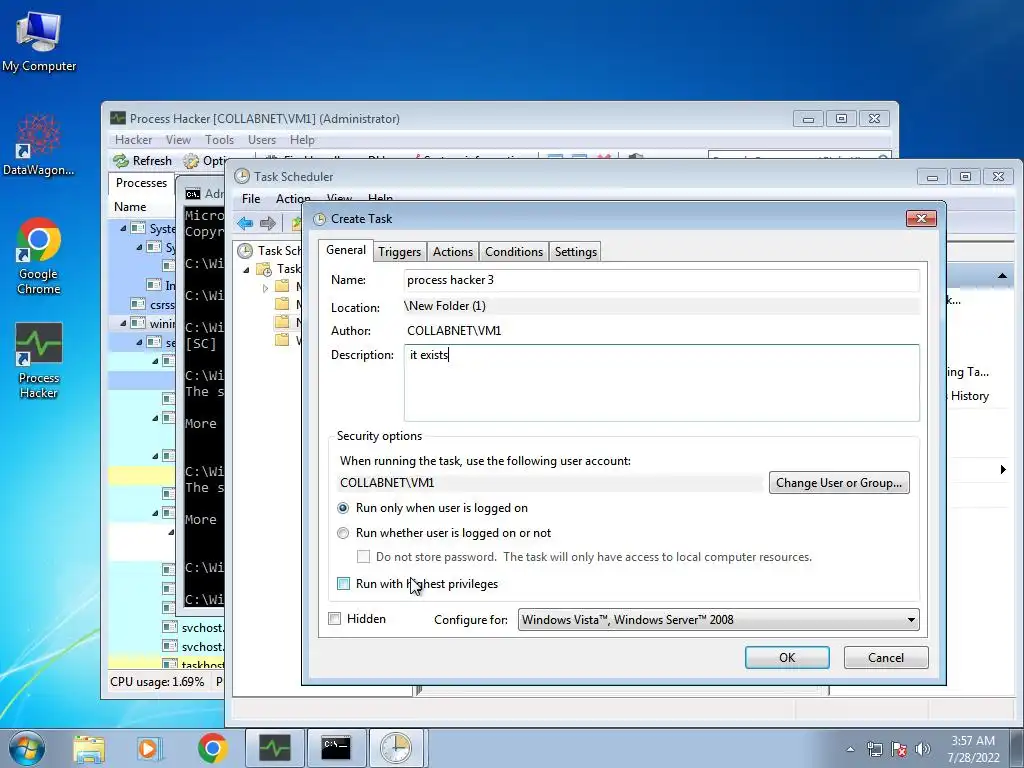Click the Options gear icon in Process Hacker
Viewport: 1024px width, 768px height.
tap(191, 161)
